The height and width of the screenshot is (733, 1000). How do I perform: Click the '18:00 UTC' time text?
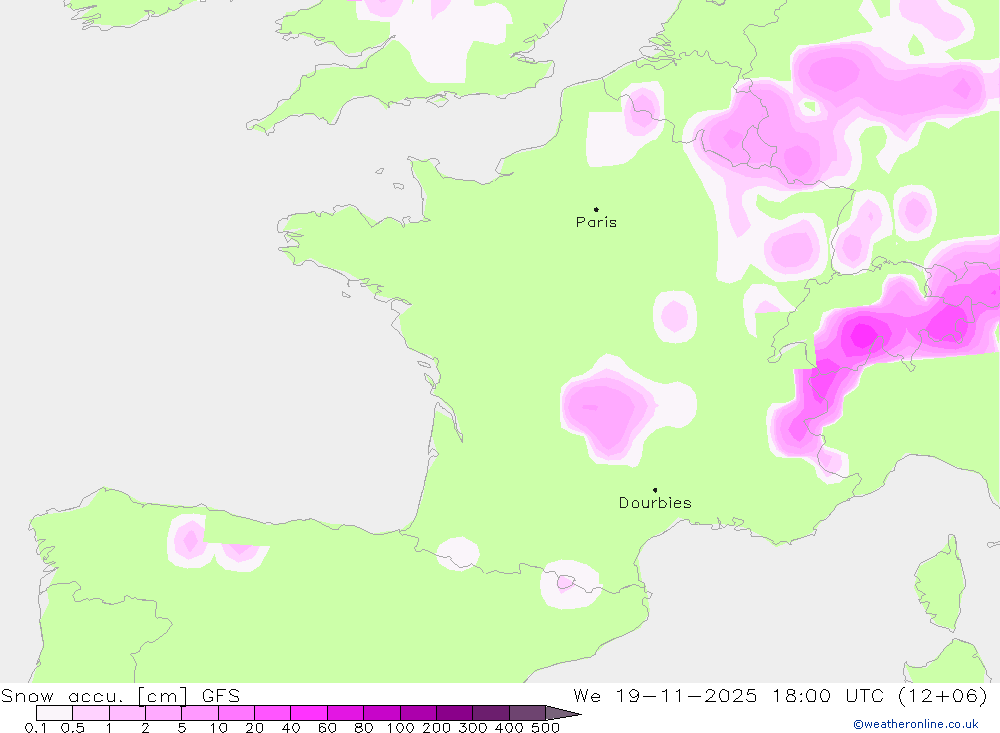pyautogui.click(x=830, y=695)
